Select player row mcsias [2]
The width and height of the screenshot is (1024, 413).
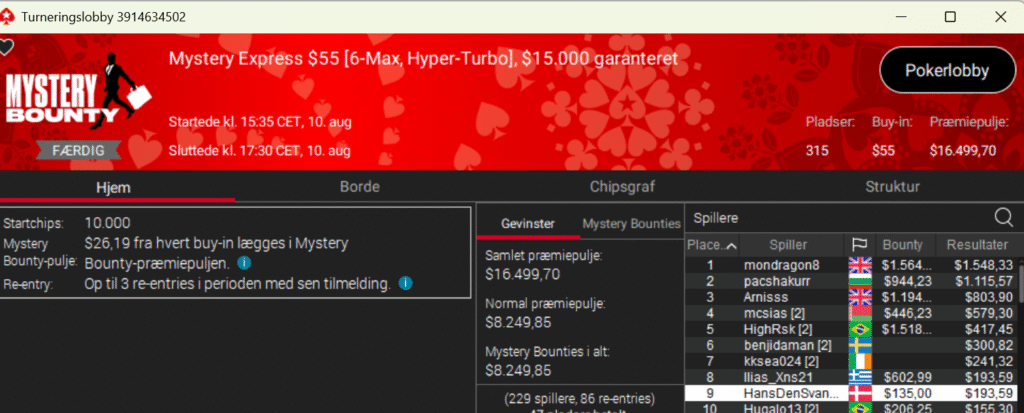(851, 313)
